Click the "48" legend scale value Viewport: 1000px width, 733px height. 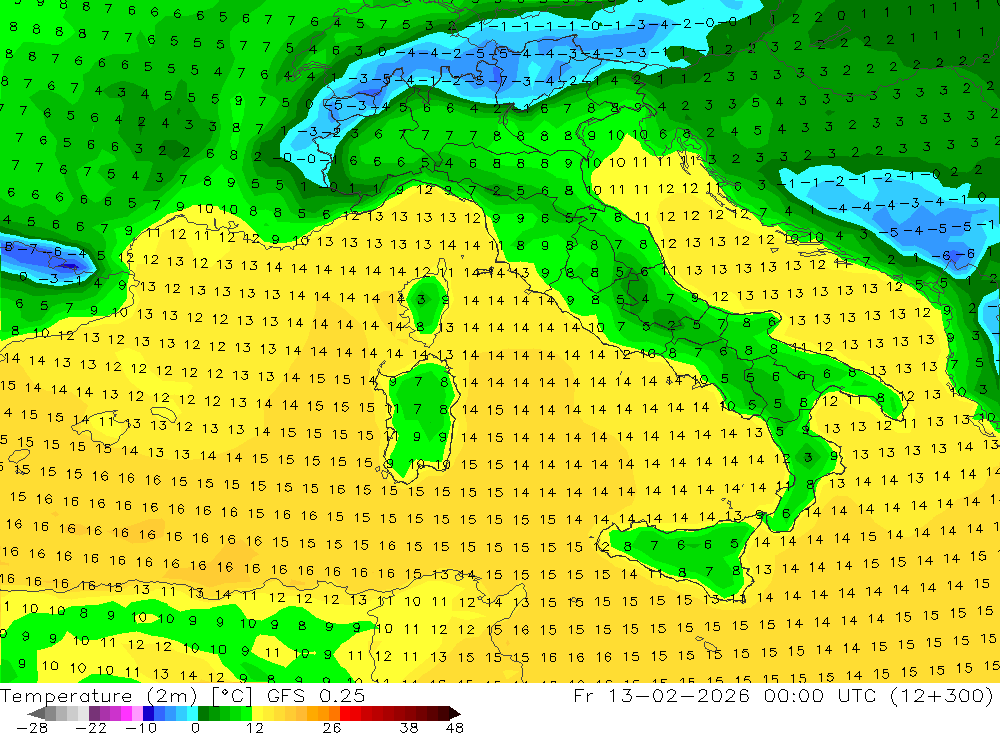(x=455, y=727)
